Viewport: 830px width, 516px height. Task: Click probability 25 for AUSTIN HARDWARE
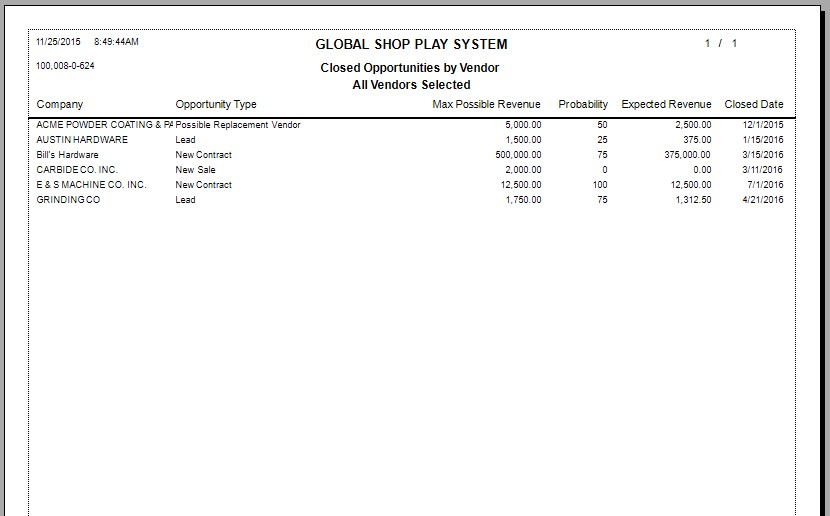click(602, 140)
